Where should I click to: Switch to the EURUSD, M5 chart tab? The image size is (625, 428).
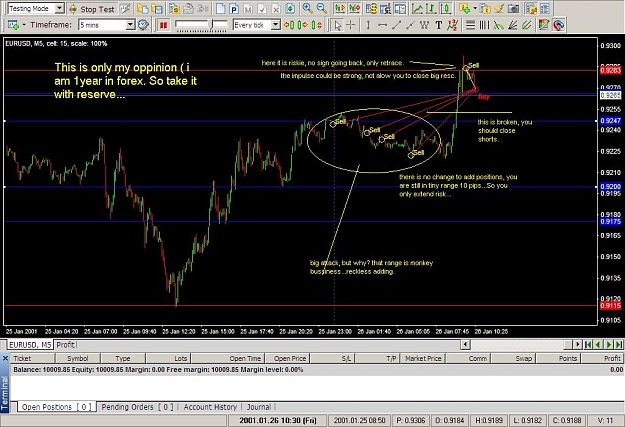(30, 345)
